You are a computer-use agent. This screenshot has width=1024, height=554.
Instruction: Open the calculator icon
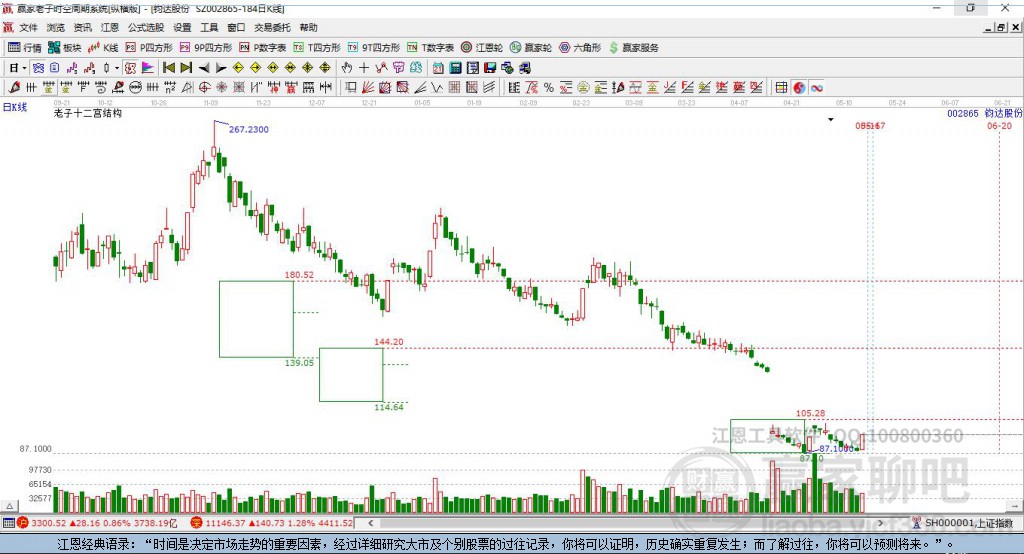(455, 68)
